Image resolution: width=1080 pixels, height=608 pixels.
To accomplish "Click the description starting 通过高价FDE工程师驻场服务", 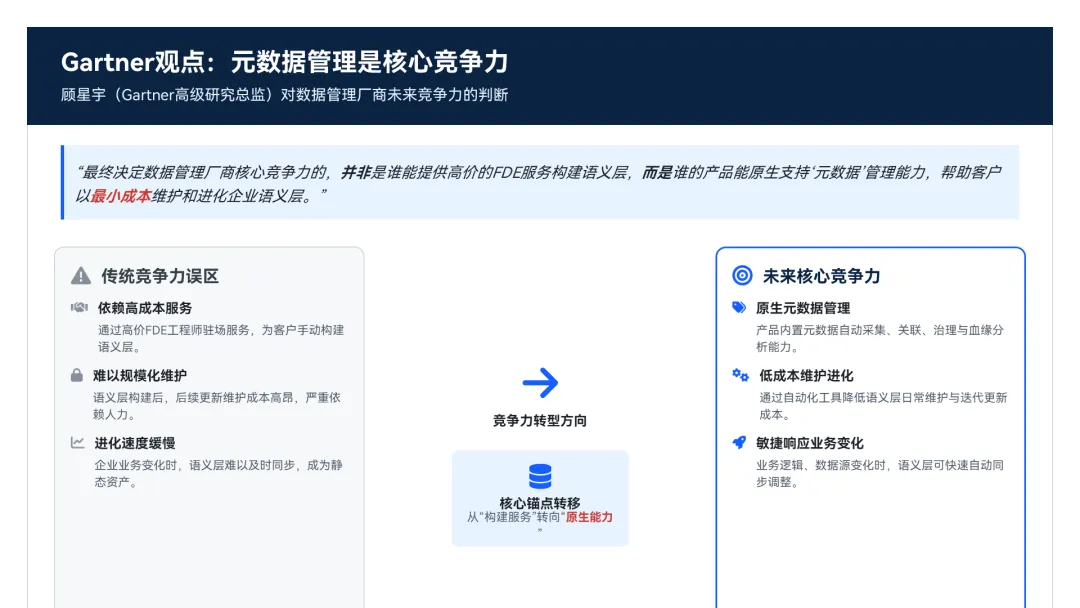I will click(x=220, y=338).
